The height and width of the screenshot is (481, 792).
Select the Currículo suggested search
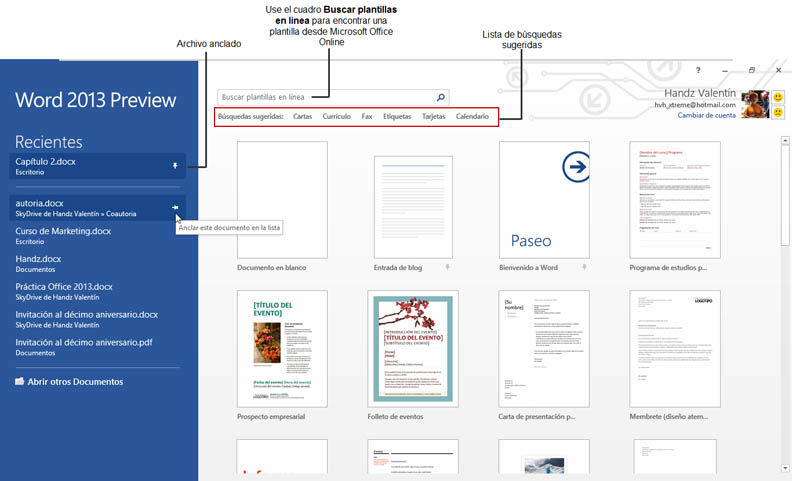(336, 116)
